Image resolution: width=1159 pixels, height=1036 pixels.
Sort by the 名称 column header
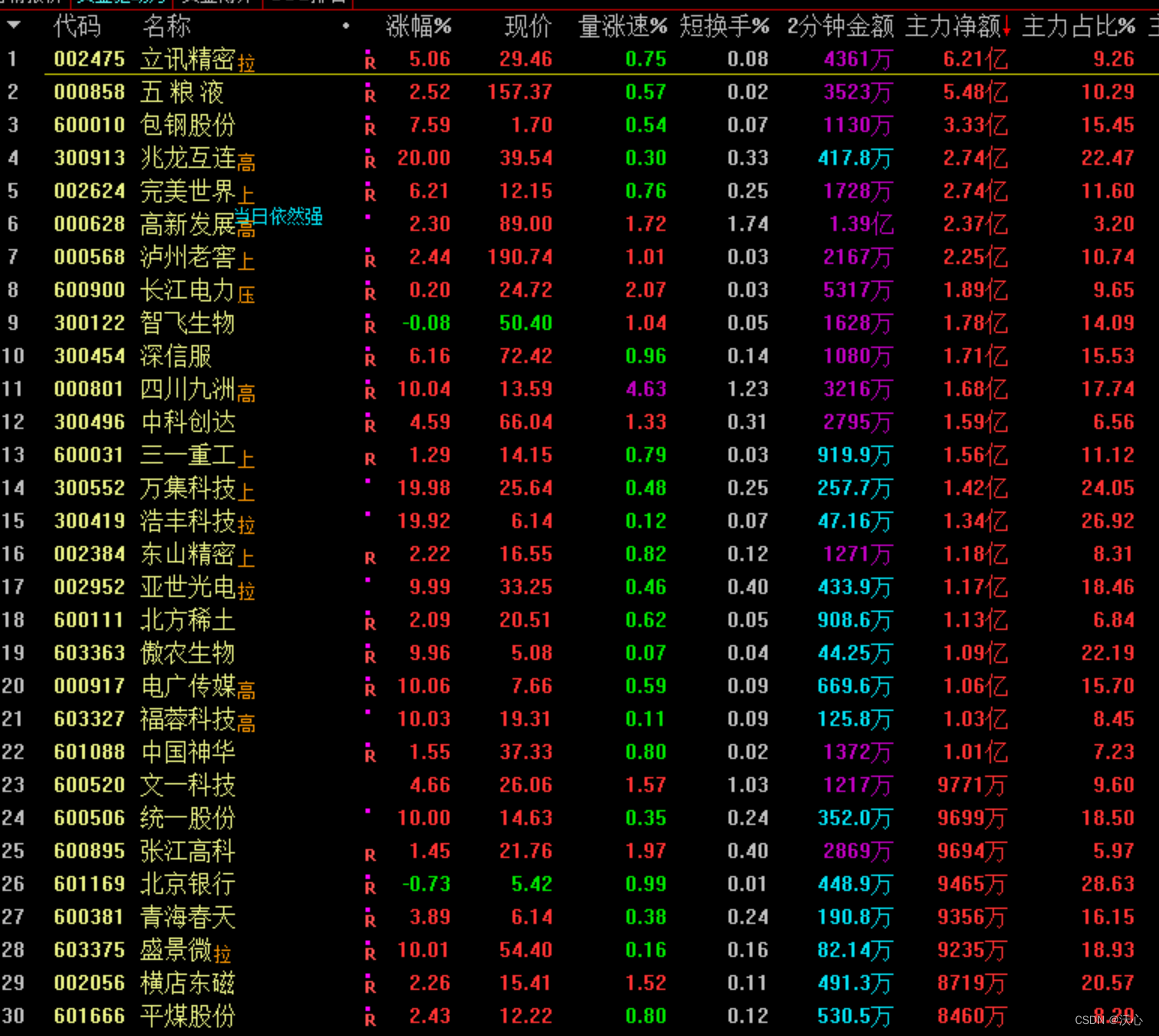tap(166, 27)
